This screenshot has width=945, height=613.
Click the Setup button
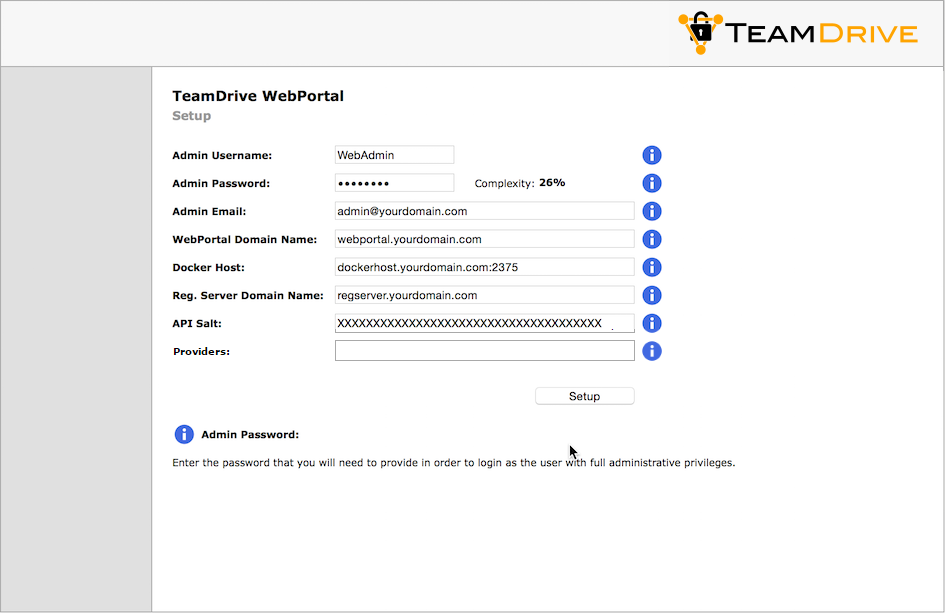(x=585, y=396)
